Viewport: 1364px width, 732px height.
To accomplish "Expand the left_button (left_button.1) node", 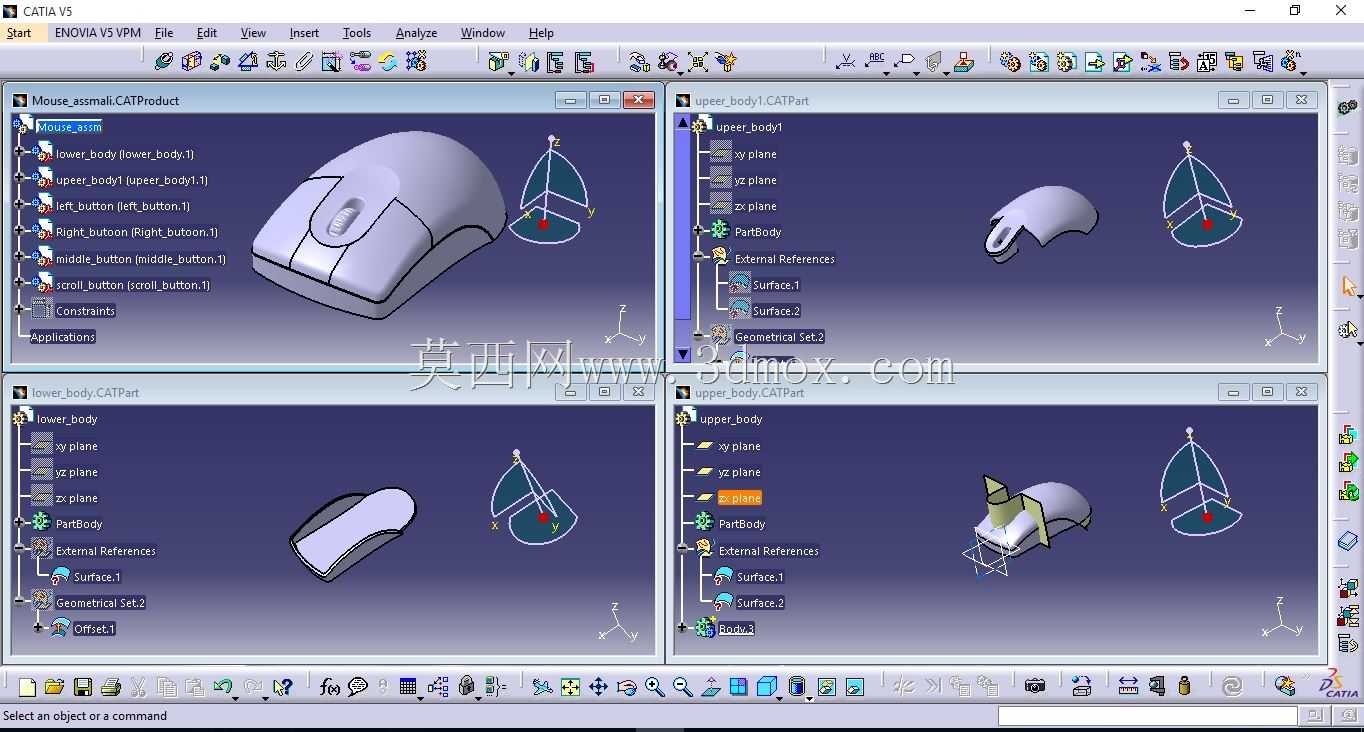I will point(19,204).
